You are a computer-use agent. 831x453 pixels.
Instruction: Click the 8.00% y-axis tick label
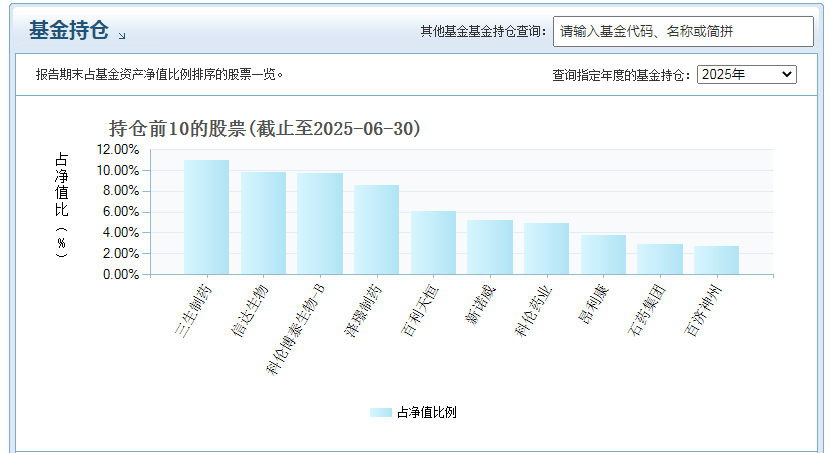121,191
